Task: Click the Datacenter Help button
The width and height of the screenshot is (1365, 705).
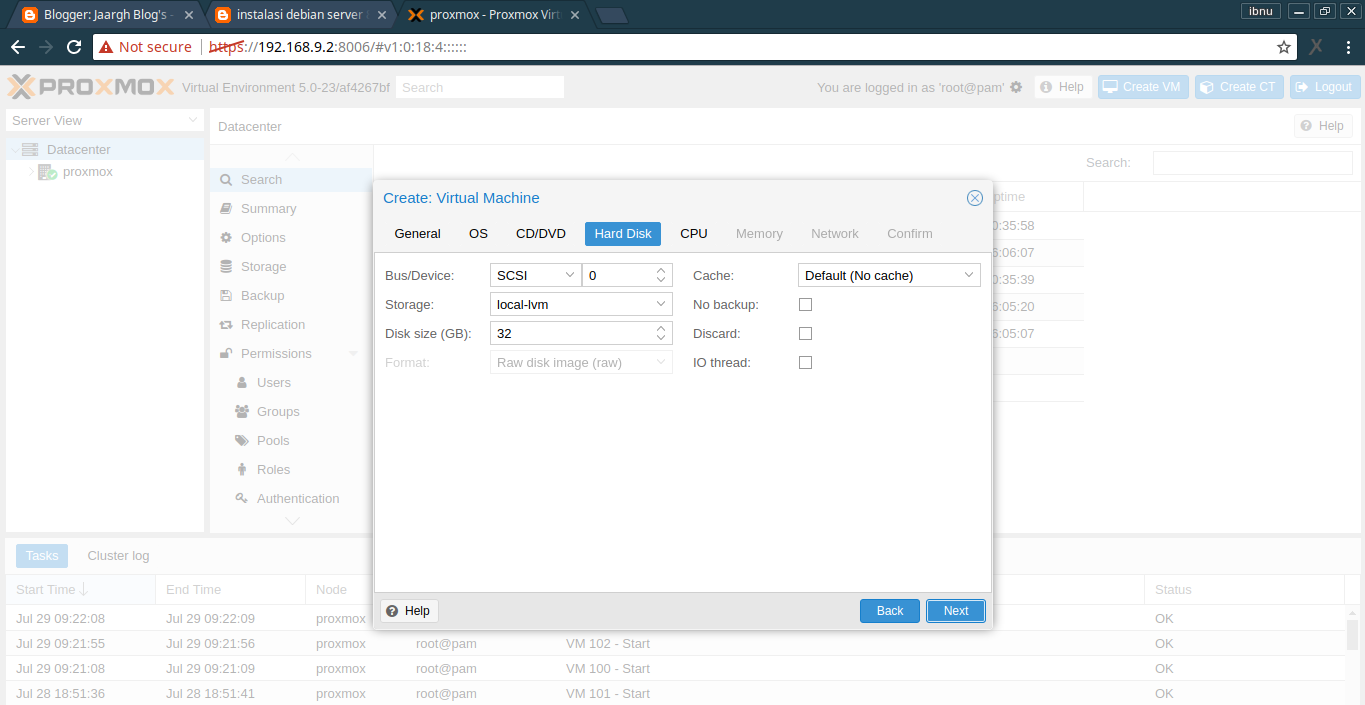Action: (1323, 126)
